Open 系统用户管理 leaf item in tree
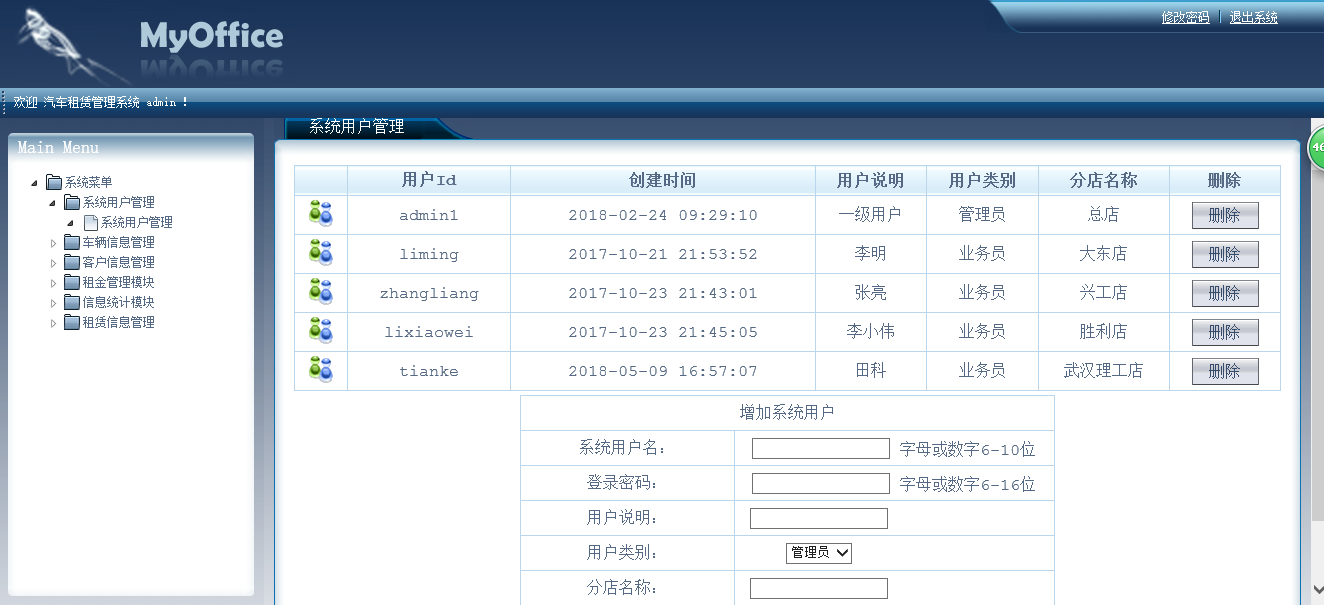Screen dimensions: 1324x605 tap(137, 222)
